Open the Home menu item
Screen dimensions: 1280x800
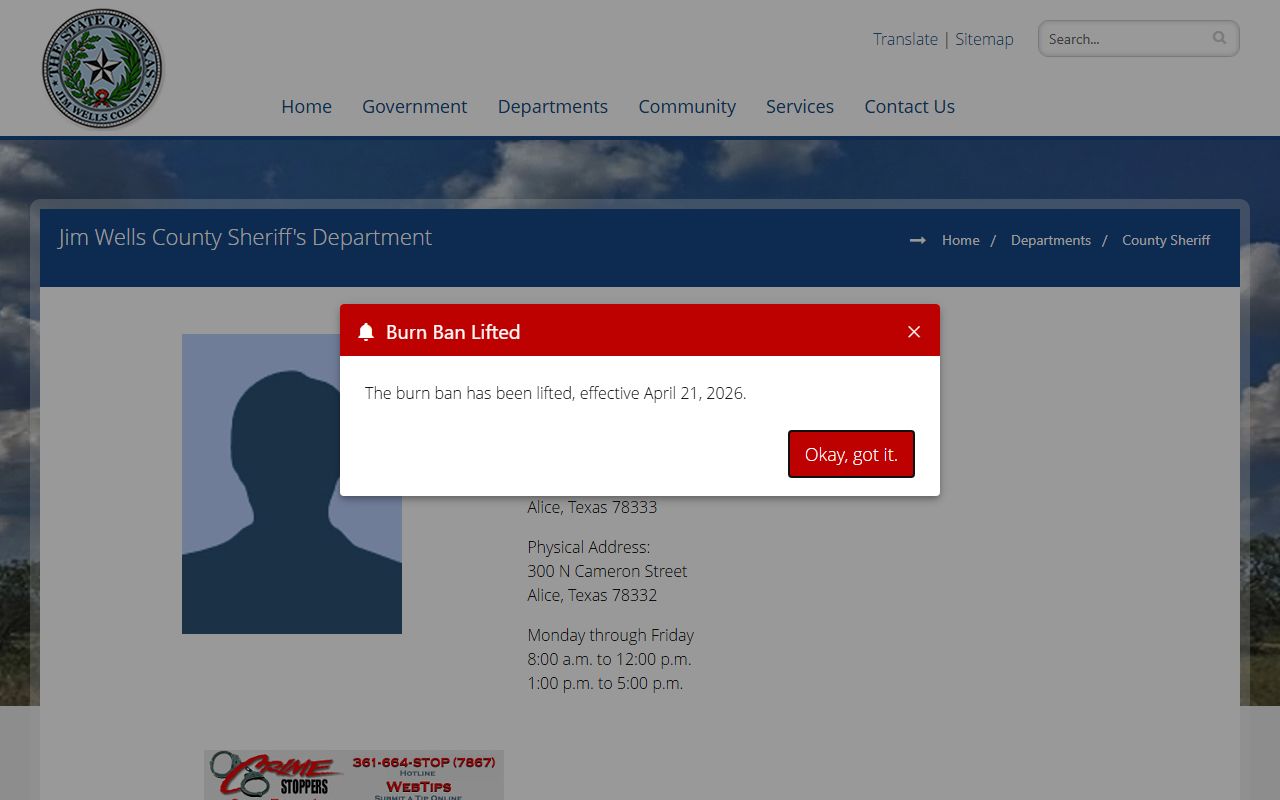point(306,106)
